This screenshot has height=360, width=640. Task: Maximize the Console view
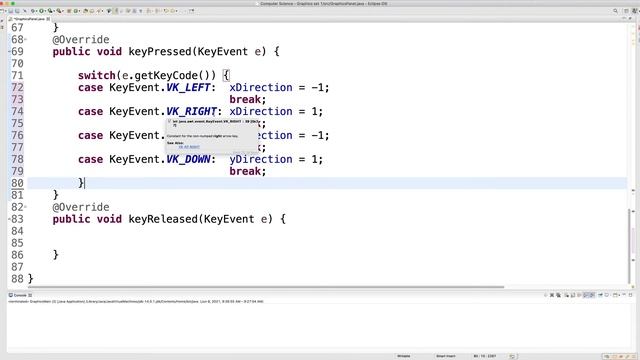point(630,295)
